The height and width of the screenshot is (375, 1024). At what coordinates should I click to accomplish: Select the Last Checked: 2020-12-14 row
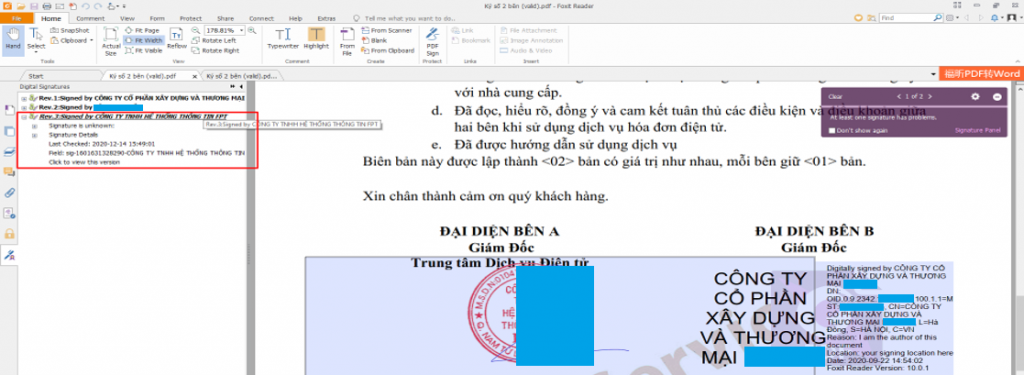point(101,143)
